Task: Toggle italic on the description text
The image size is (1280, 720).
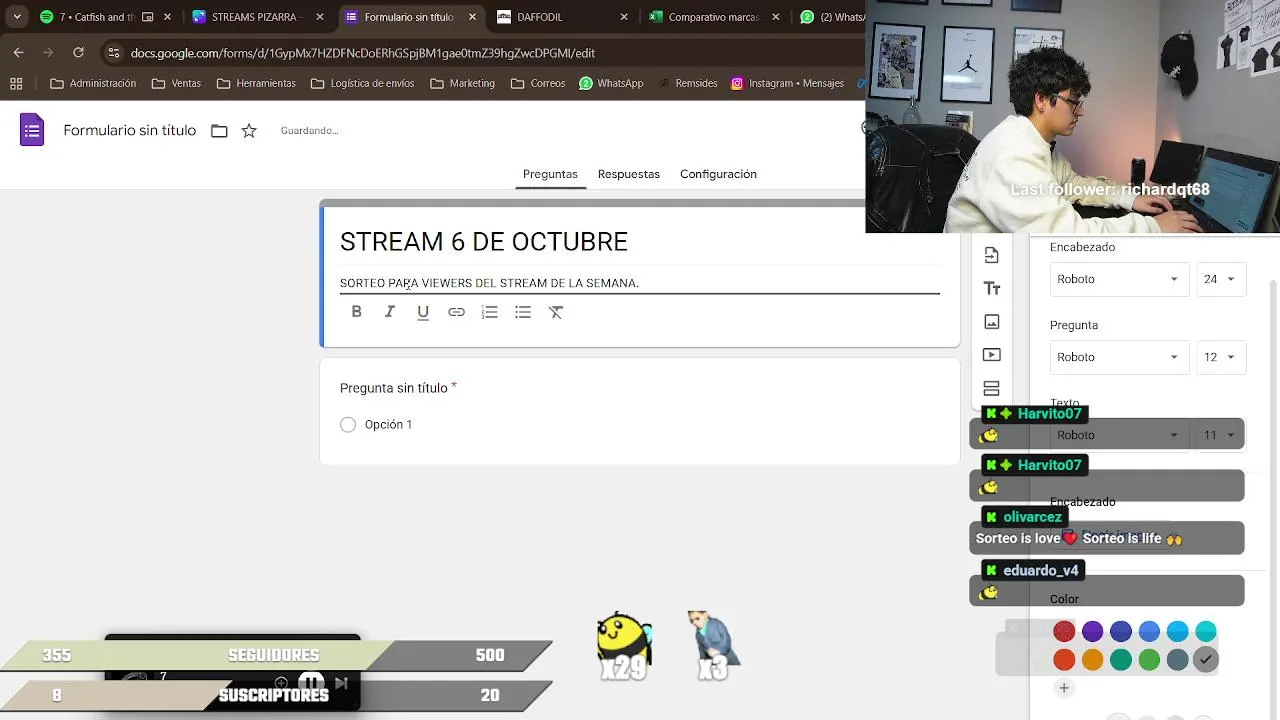Action: [x=390, y=312]
